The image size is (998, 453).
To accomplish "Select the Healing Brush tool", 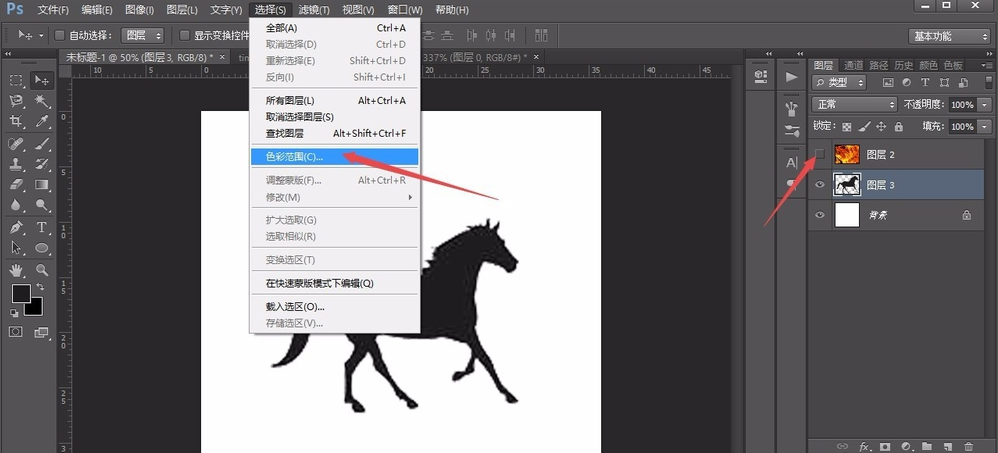I will (x=17, y=144).
